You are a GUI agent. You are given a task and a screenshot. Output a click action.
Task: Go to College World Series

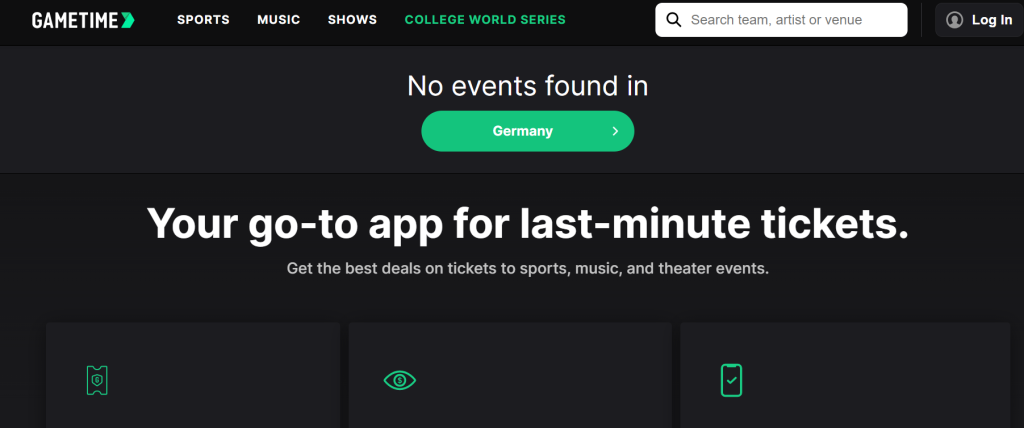[x=485, y=20]
